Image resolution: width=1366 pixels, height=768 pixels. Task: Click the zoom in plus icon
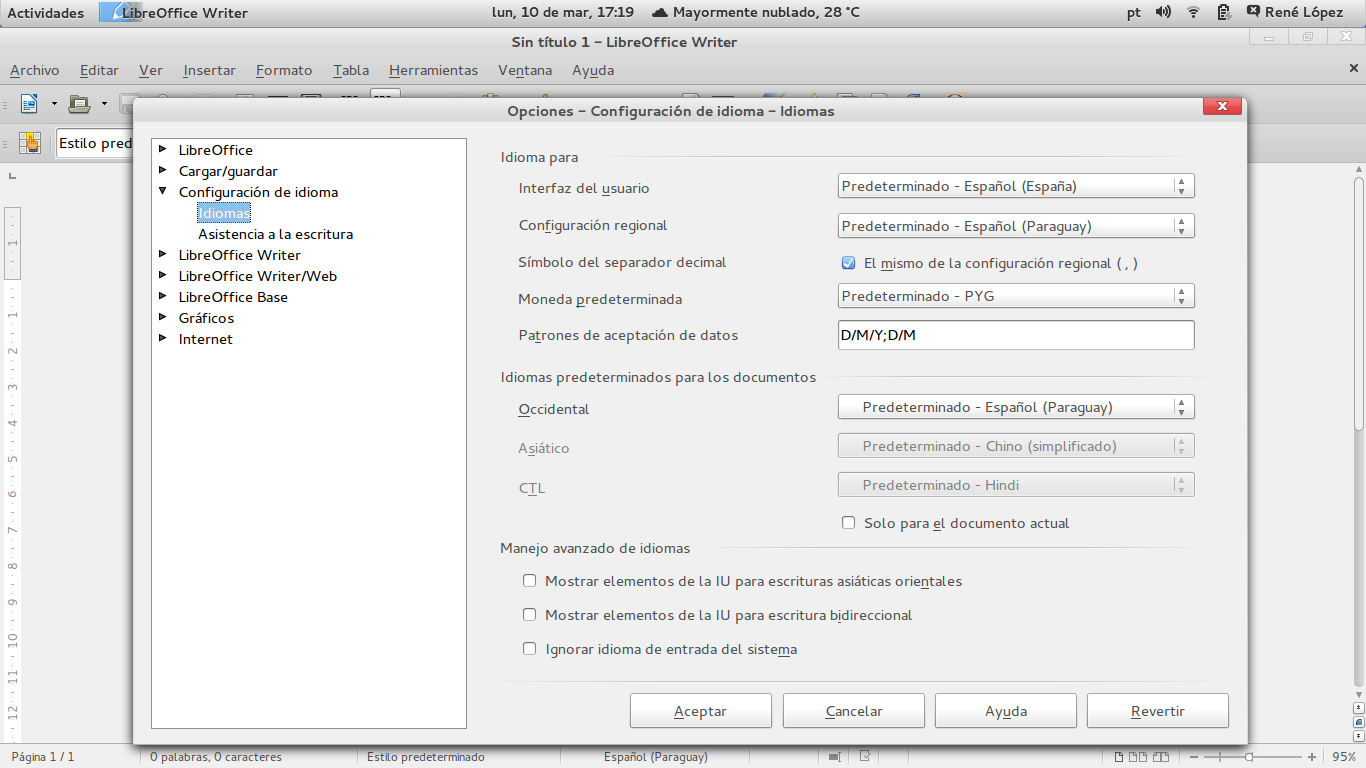(x=1312, y=757)
